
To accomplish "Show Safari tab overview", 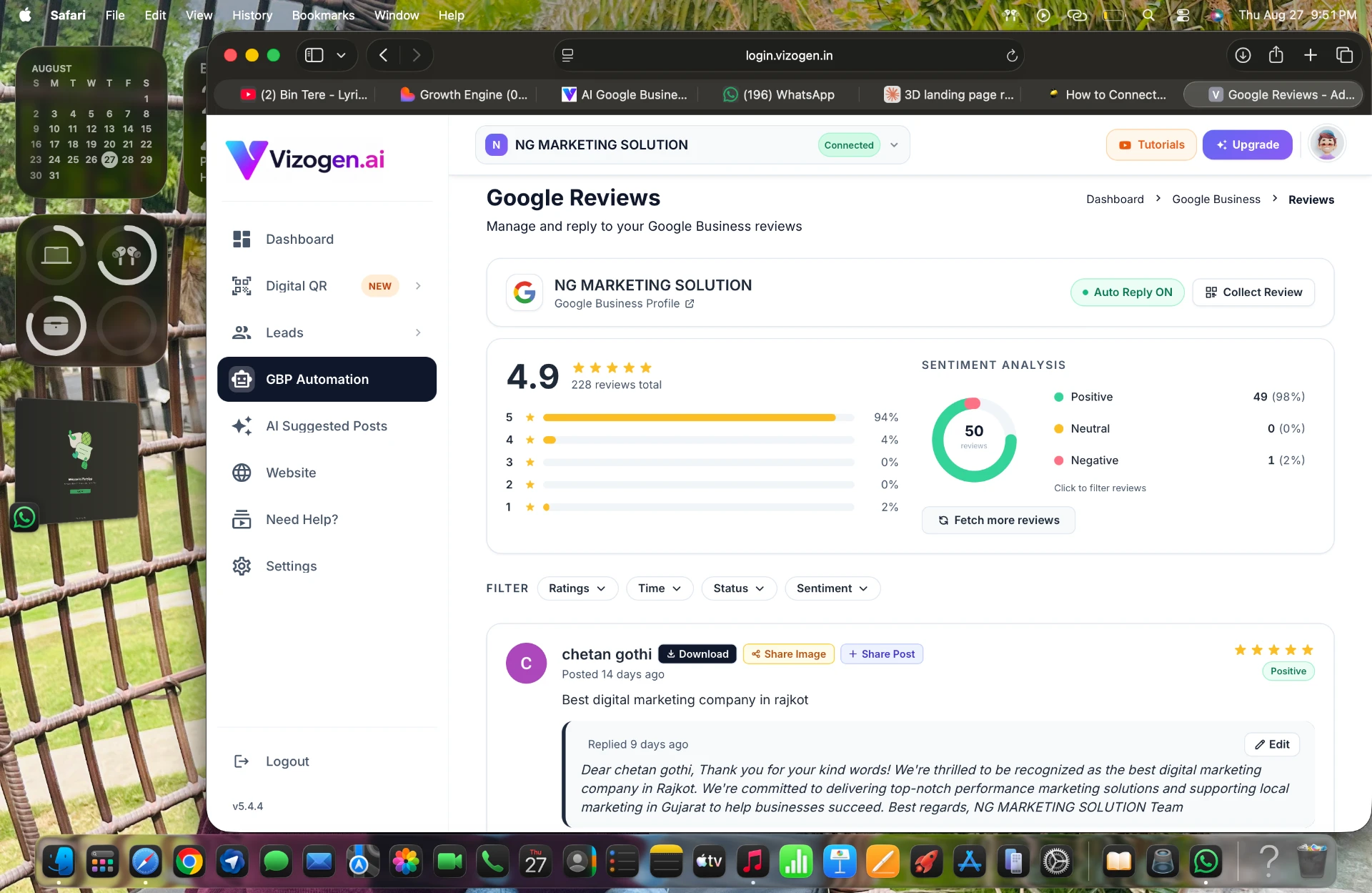I will pyautogui.click(x=1344, y=55).
